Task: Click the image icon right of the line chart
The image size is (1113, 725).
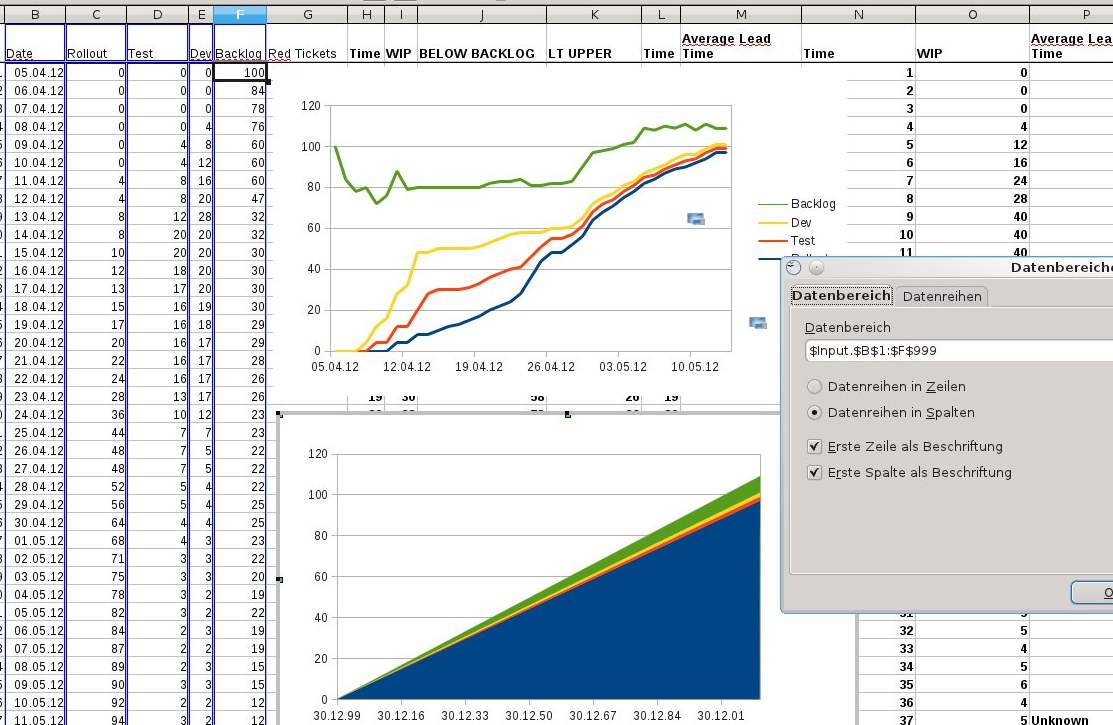Action: 757,322
